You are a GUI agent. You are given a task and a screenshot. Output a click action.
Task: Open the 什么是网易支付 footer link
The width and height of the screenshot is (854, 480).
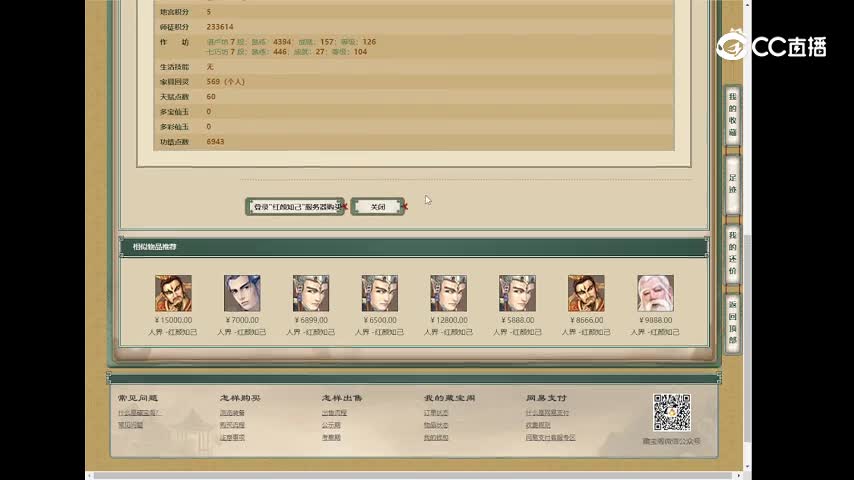point(547,413)
